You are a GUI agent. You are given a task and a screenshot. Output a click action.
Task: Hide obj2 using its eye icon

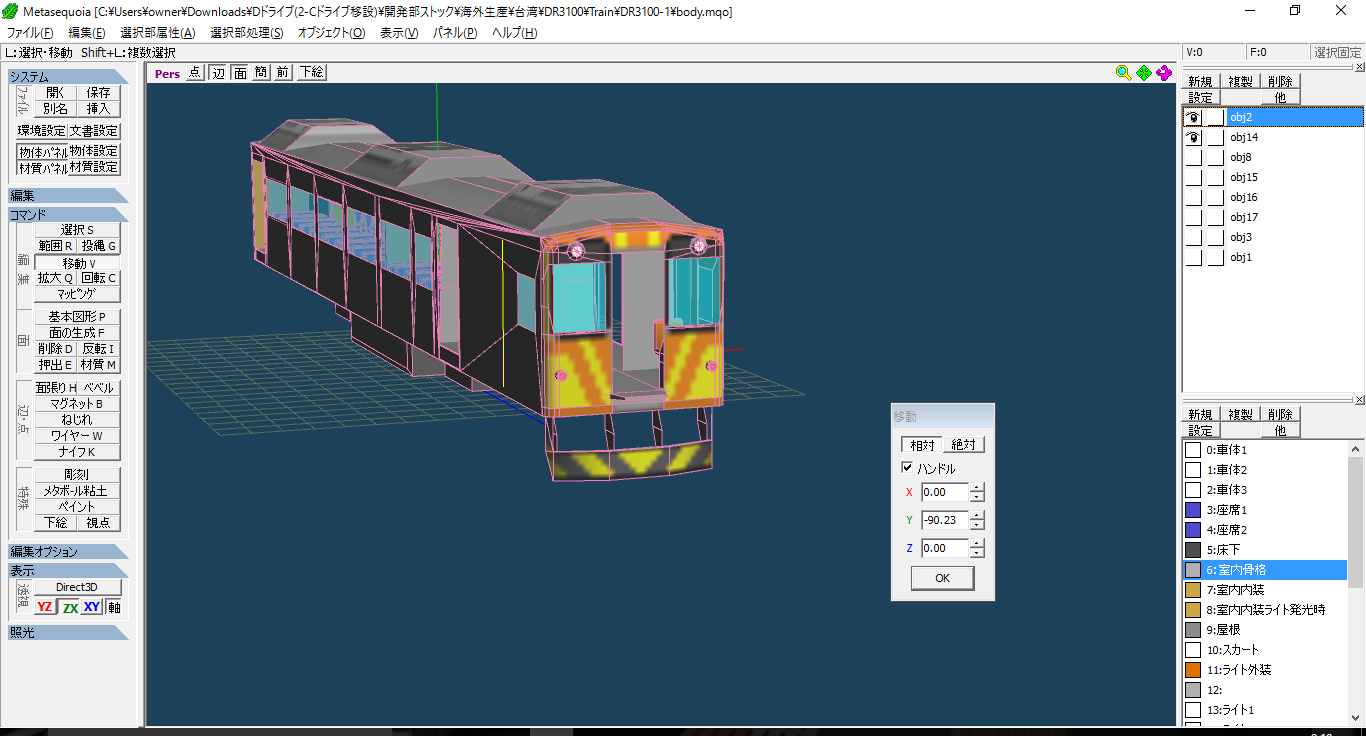pyautogui.click(x=1194, y=117)
